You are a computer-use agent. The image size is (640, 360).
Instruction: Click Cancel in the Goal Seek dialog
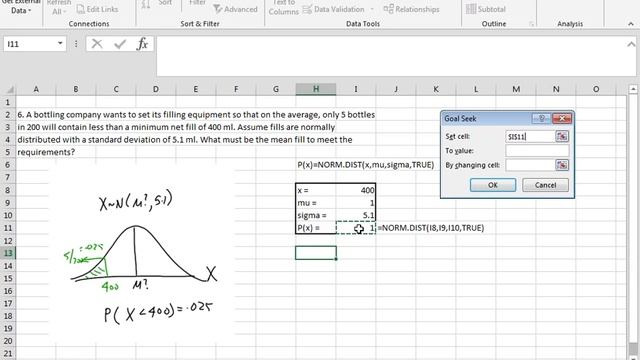point(545,185)
